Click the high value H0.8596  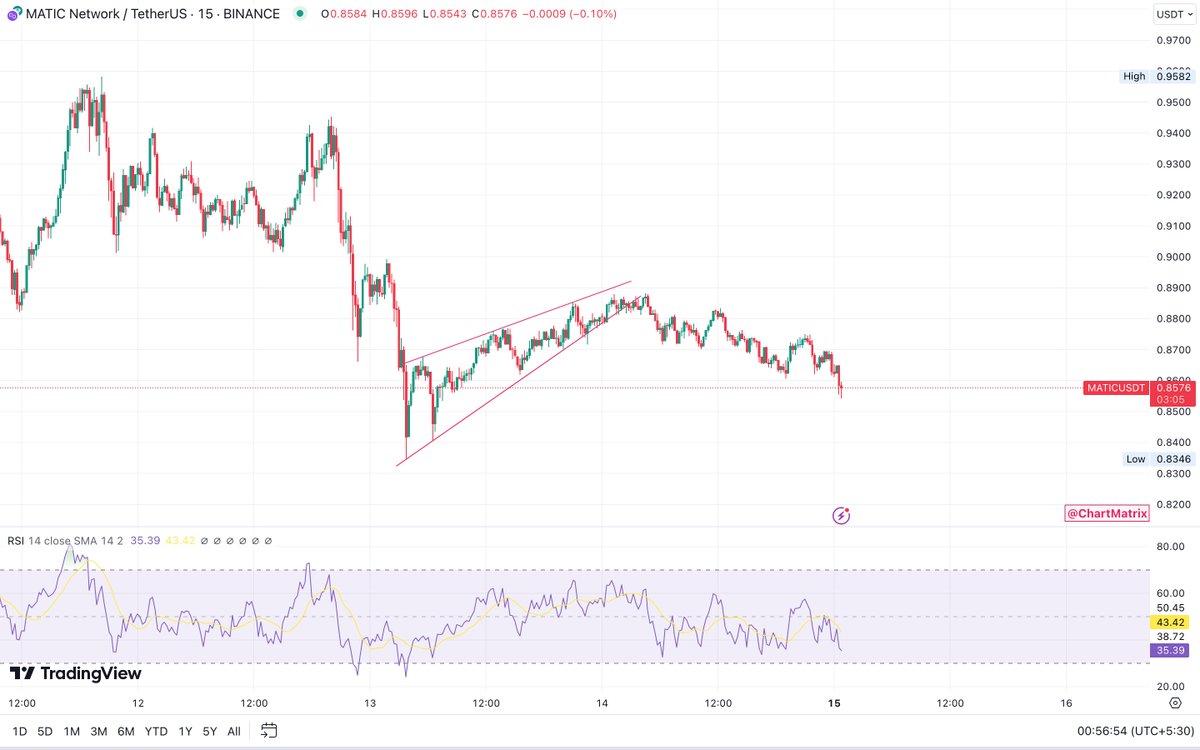397,14
